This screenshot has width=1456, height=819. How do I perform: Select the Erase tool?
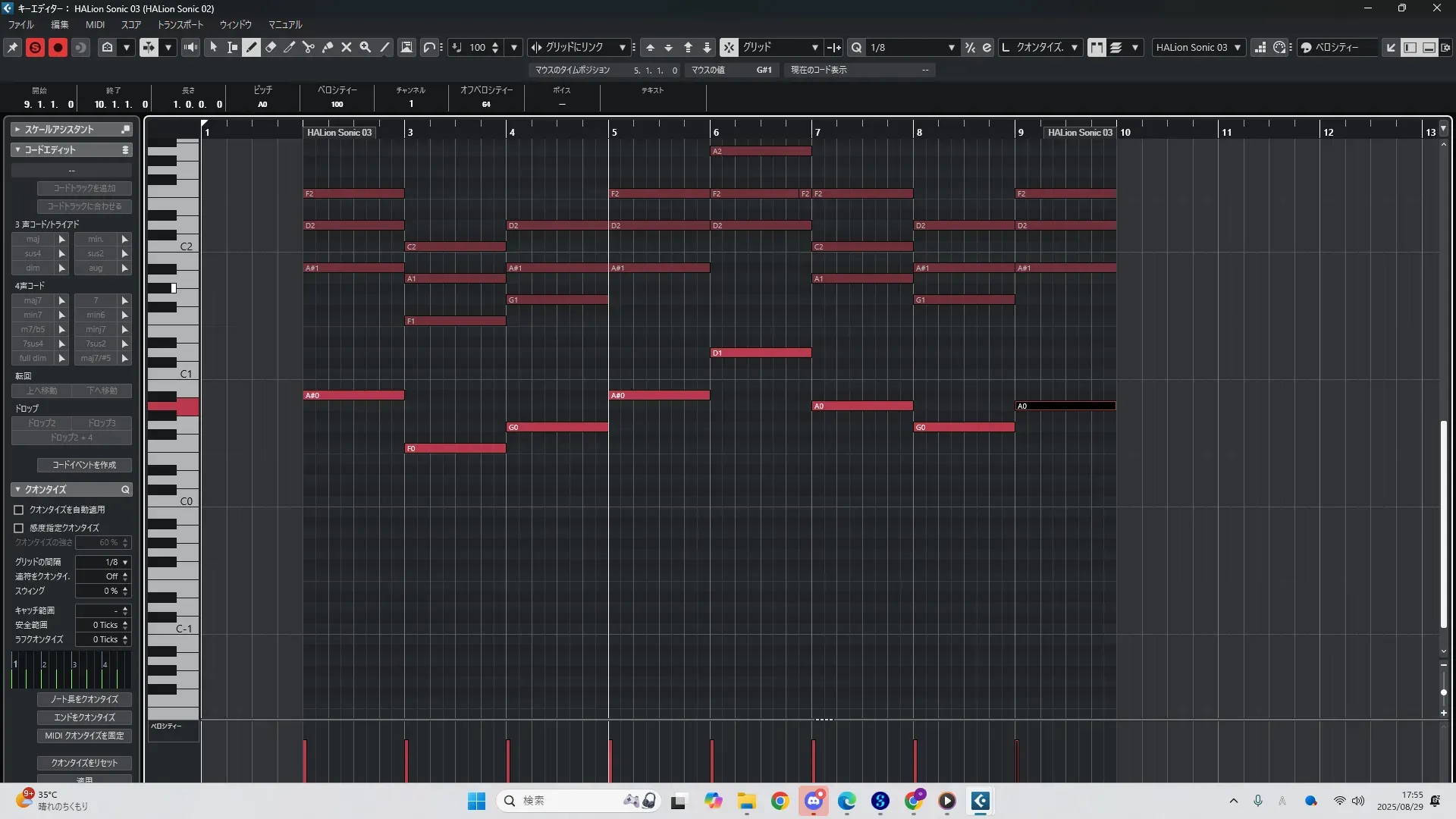coord(271,47)
